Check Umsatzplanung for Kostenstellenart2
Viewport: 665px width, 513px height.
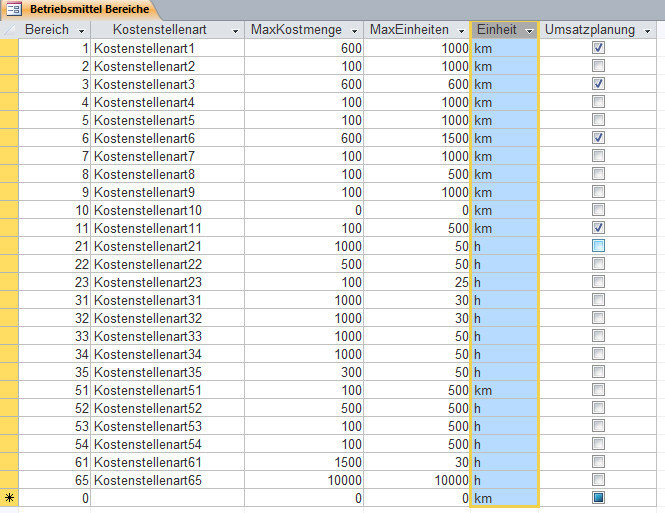pyautogui.click(x=598, y=66)
